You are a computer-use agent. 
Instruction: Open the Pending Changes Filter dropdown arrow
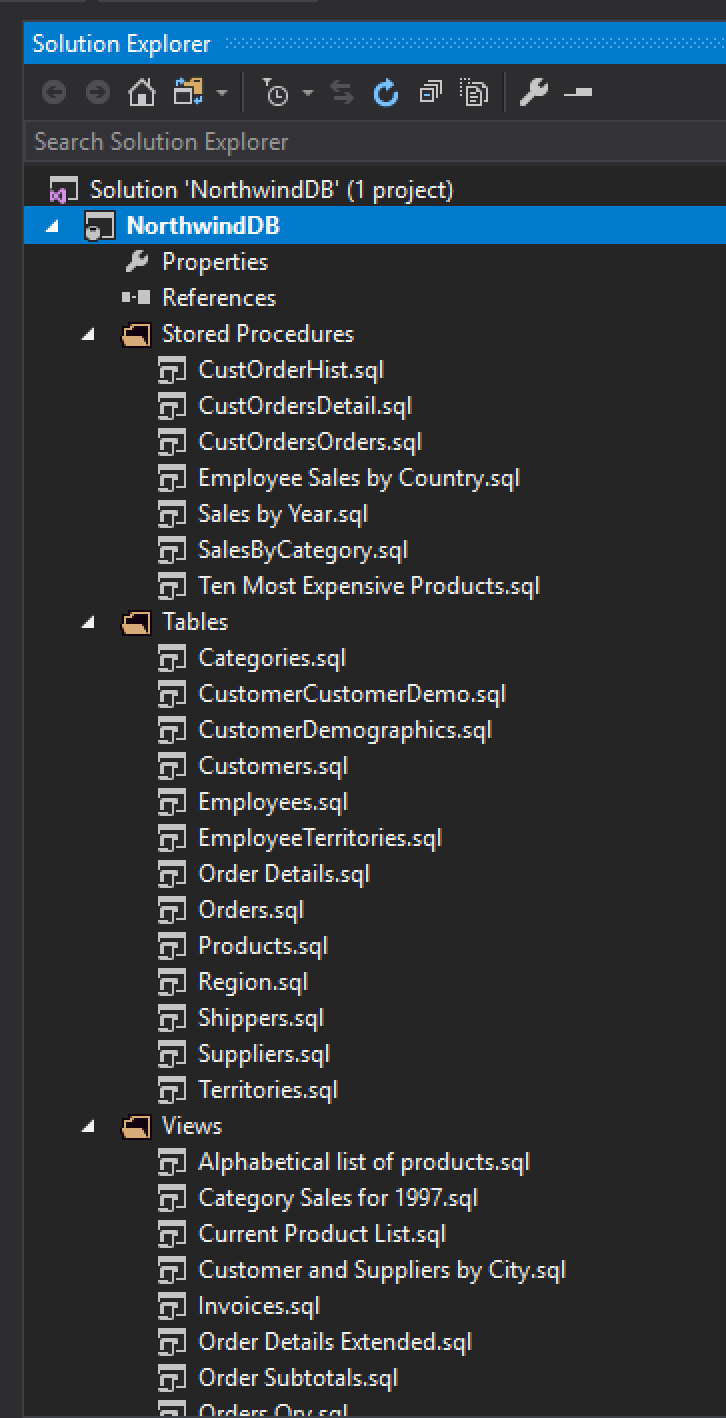[307, 94]
